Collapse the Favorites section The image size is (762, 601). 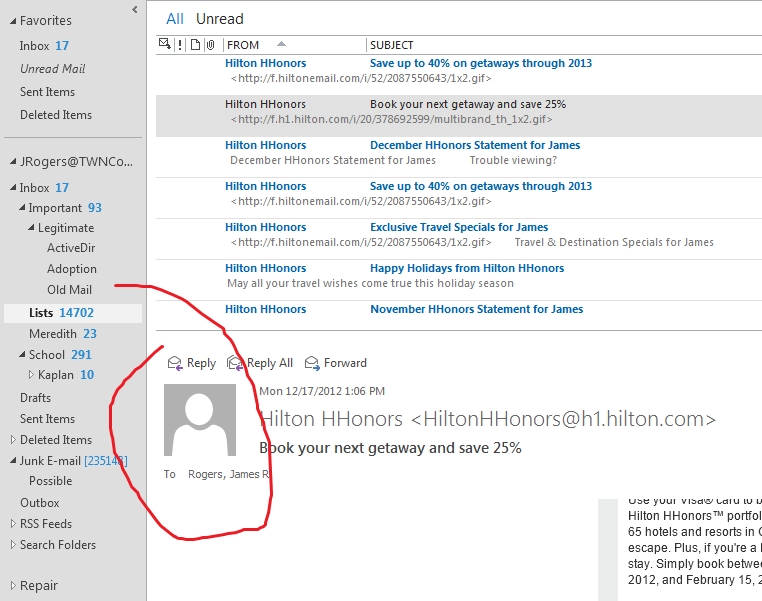click(x=13, y=21)
